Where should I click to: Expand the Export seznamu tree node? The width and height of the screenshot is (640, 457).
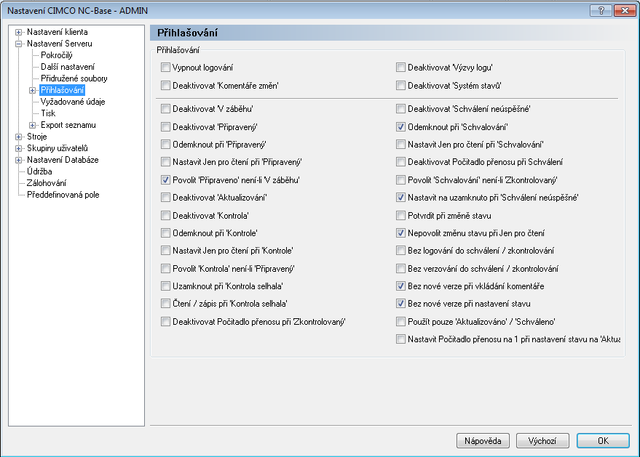32,125
